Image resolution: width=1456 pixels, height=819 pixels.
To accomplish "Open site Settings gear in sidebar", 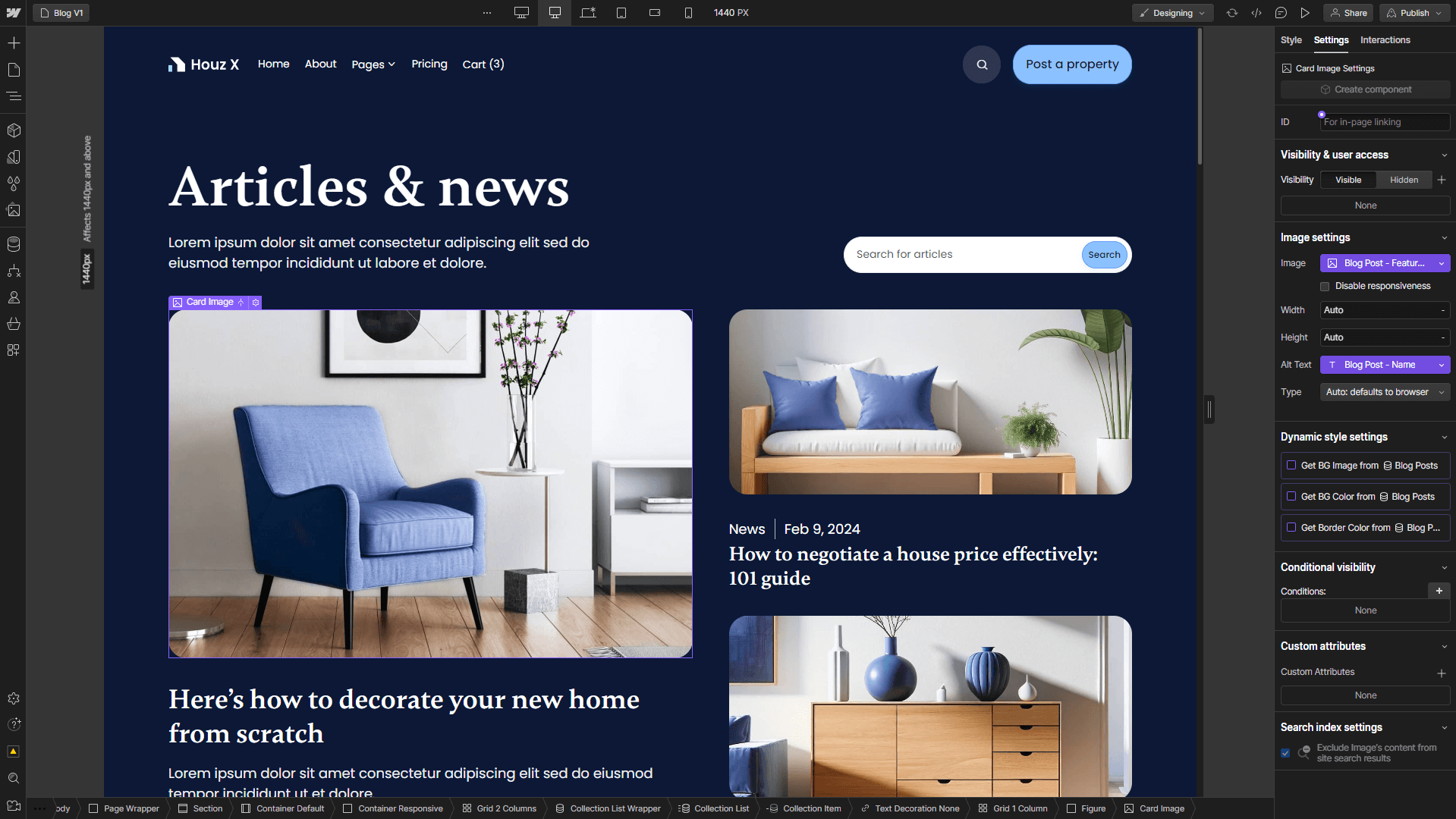I will pyautogui.click(x=14, y=698).
